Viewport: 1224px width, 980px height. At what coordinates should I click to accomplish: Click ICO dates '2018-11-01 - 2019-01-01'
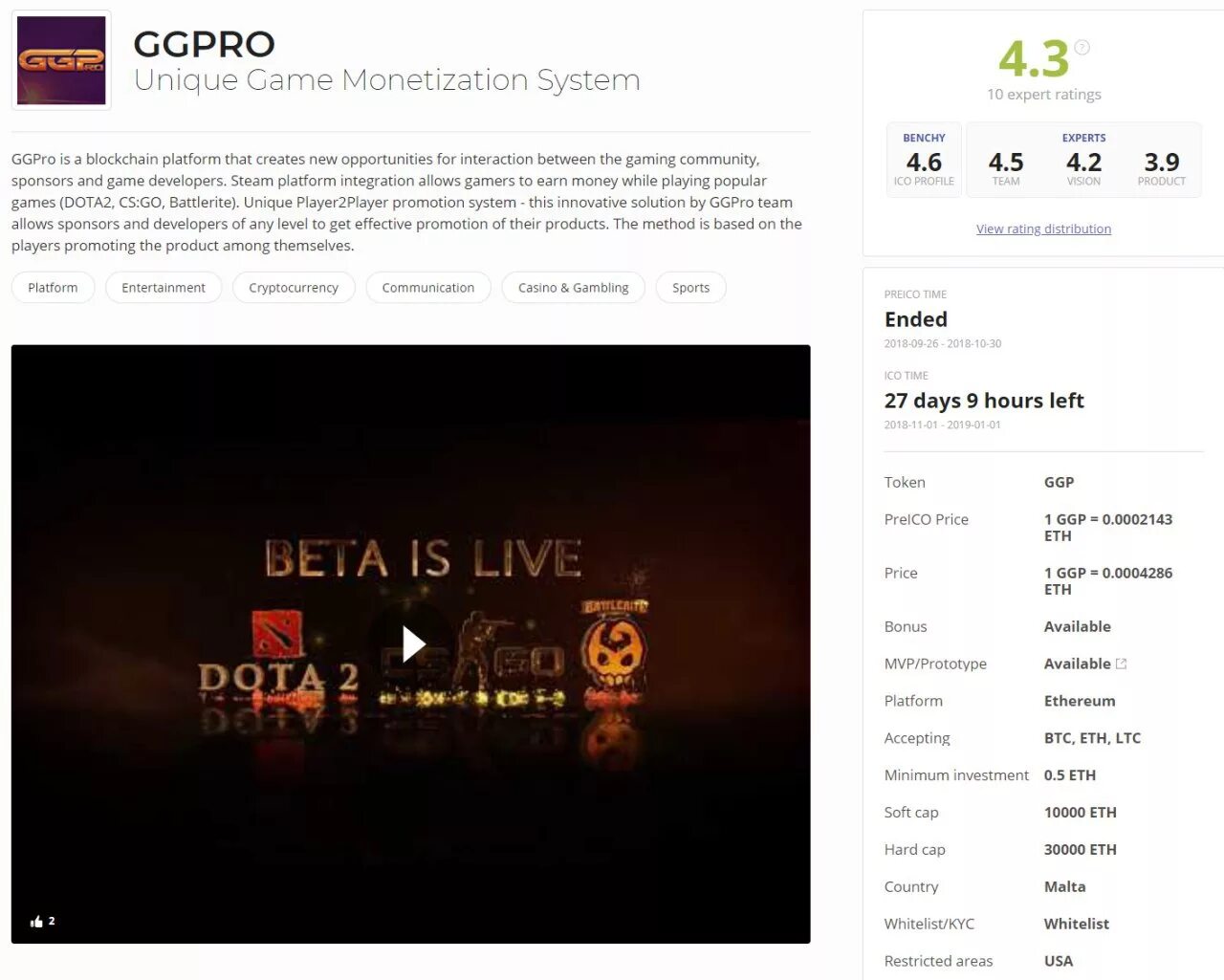(943, 425)
